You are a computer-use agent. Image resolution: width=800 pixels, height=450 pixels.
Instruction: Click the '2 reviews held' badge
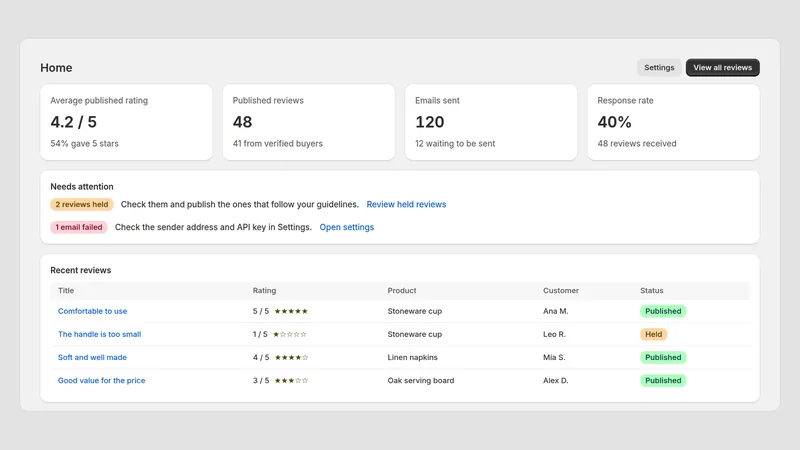pyautogui.click(x=82, y=204)
